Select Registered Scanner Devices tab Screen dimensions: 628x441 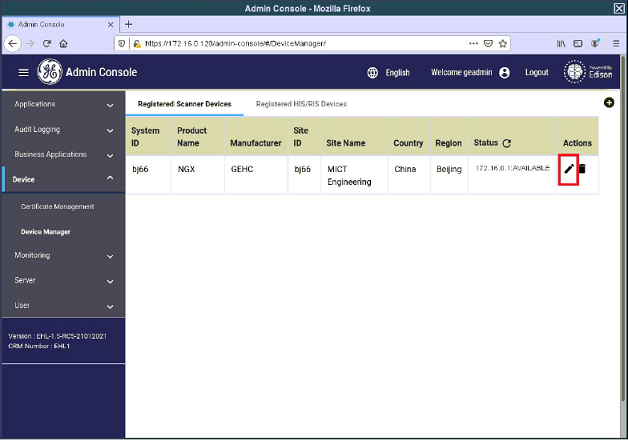point(184,103)
